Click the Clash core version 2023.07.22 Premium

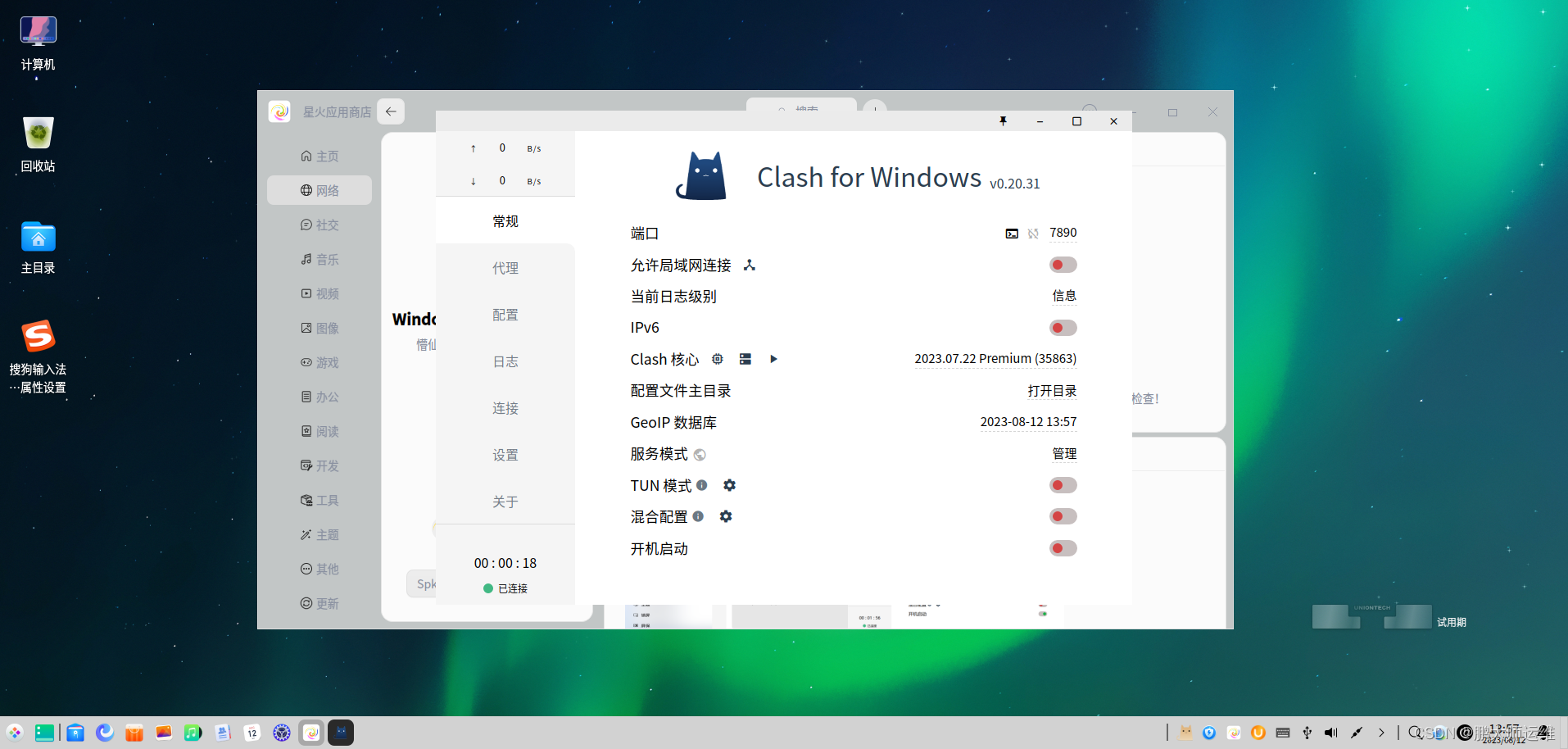coord(995,359)
